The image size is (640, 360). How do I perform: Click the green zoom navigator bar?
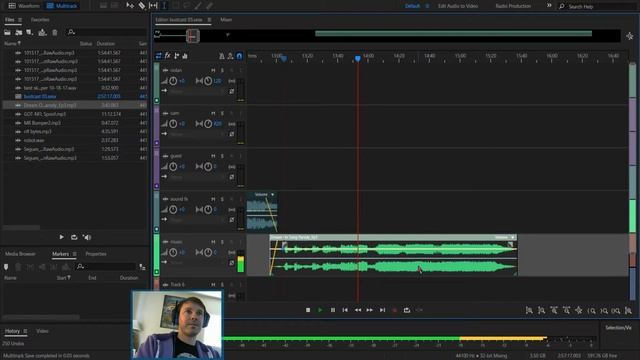[453, 33]
